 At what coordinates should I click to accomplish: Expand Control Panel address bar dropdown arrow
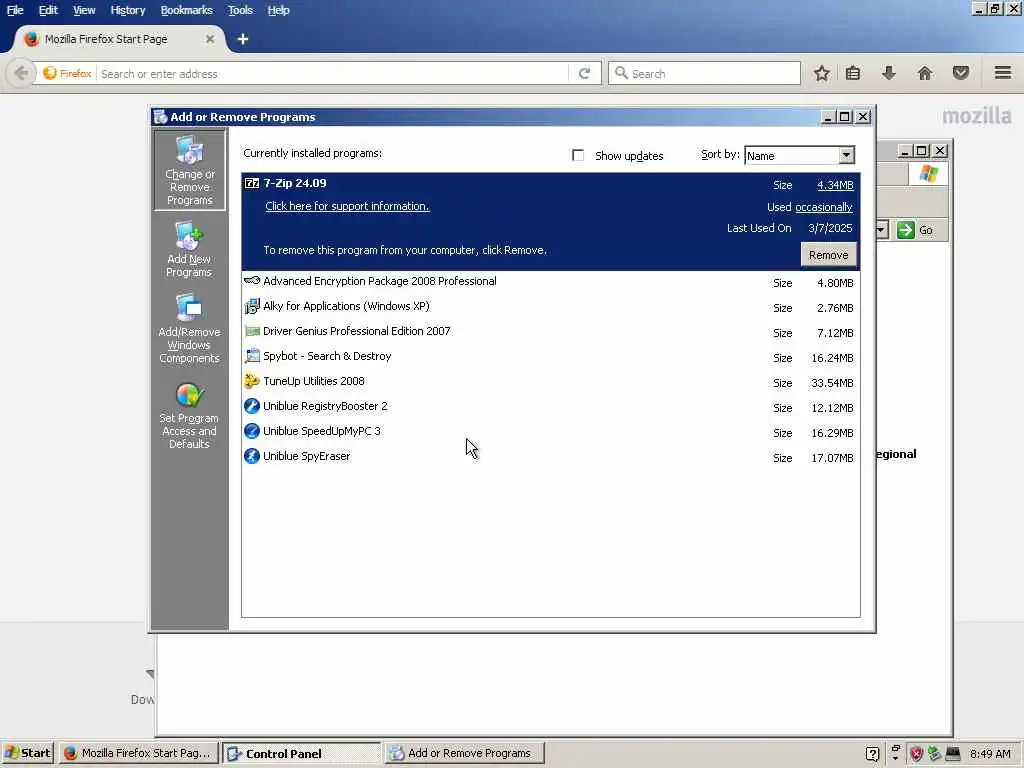click(882, 230)
